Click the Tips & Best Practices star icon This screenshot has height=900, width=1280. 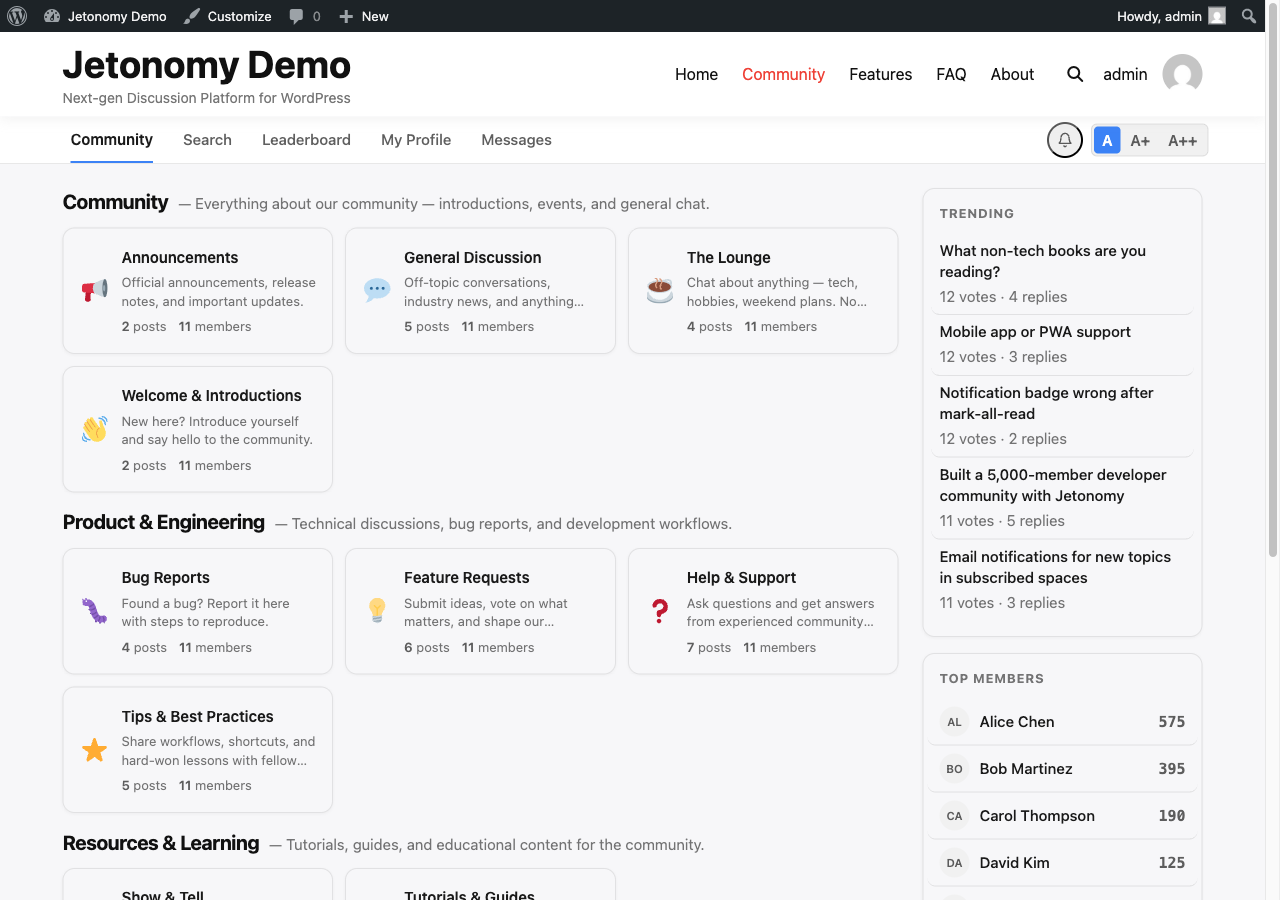pos(94,750)
